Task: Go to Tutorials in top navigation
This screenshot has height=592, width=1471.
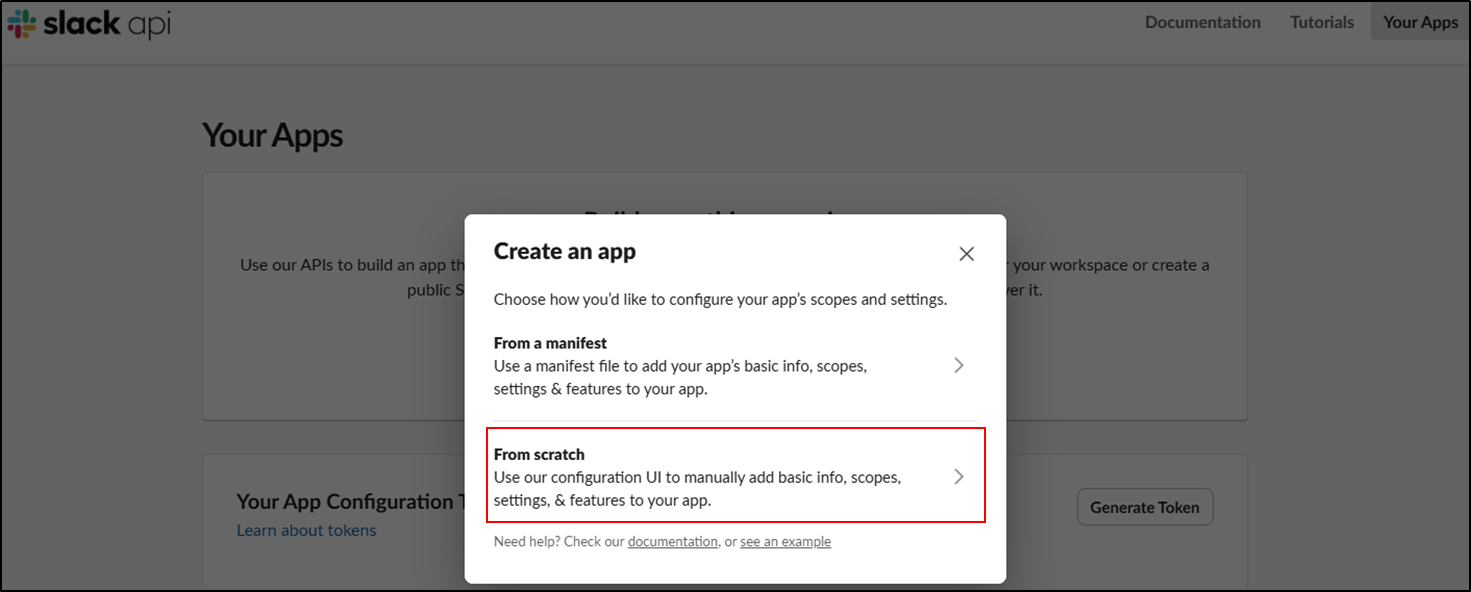Action: [1321, 22]
